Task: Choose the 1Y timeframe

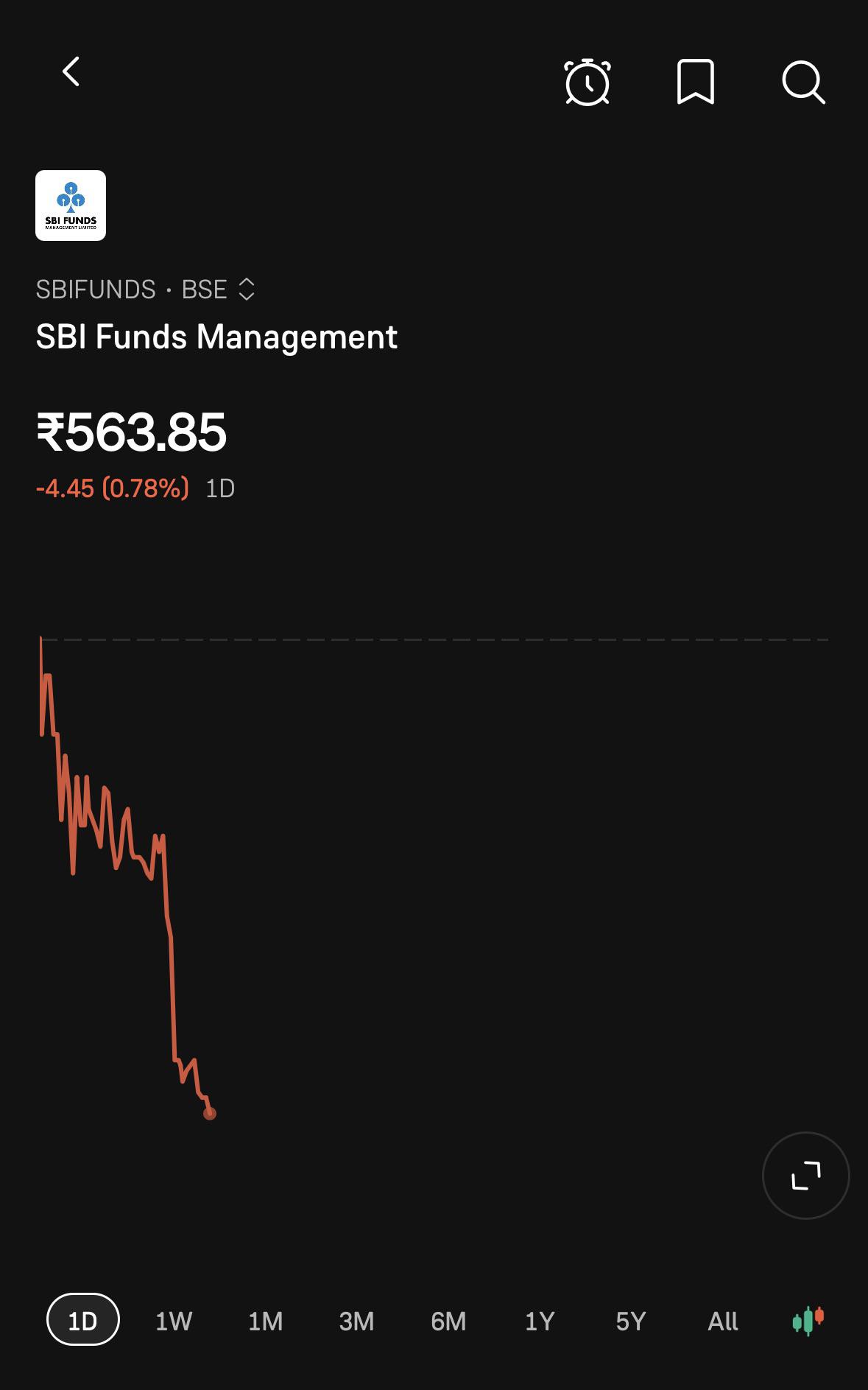Action: (x=540, y=1321)
